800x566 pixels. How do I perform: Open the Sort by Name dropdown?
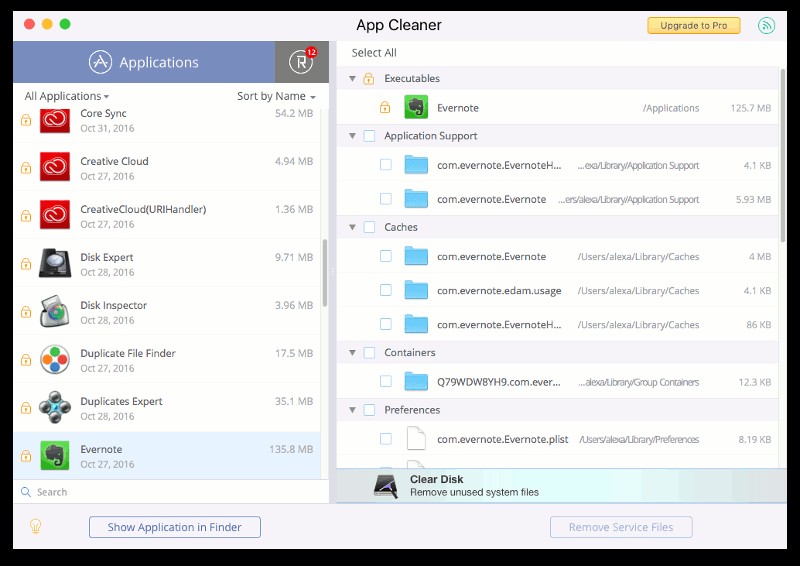276,96
